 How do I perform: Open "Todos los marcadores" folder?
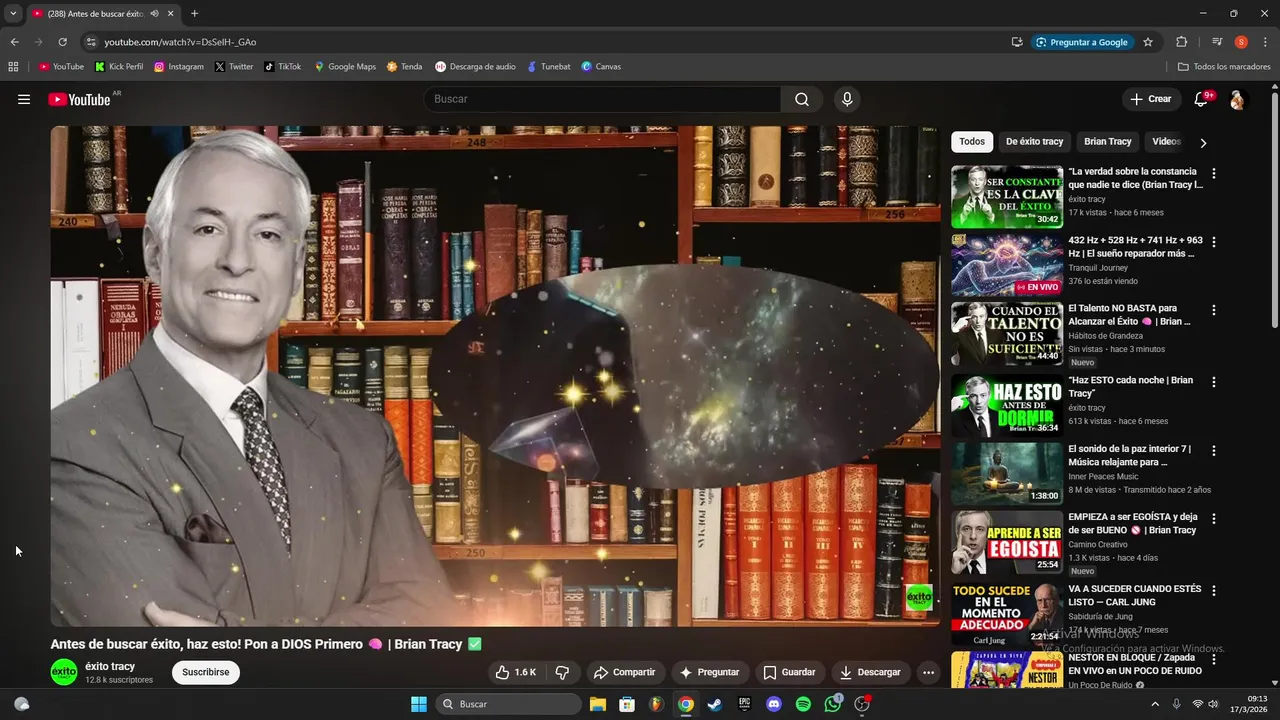click(x=1224, y=67)
